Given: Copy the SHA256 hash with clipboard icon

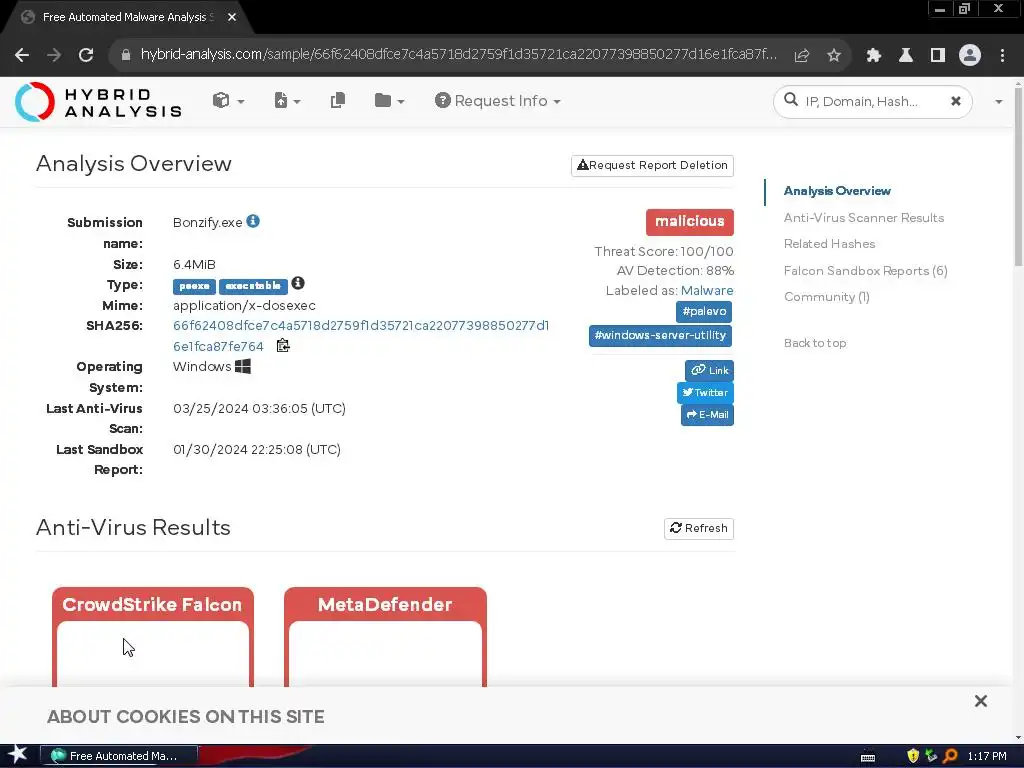Looking at the screenshot, I should [283, 346].
